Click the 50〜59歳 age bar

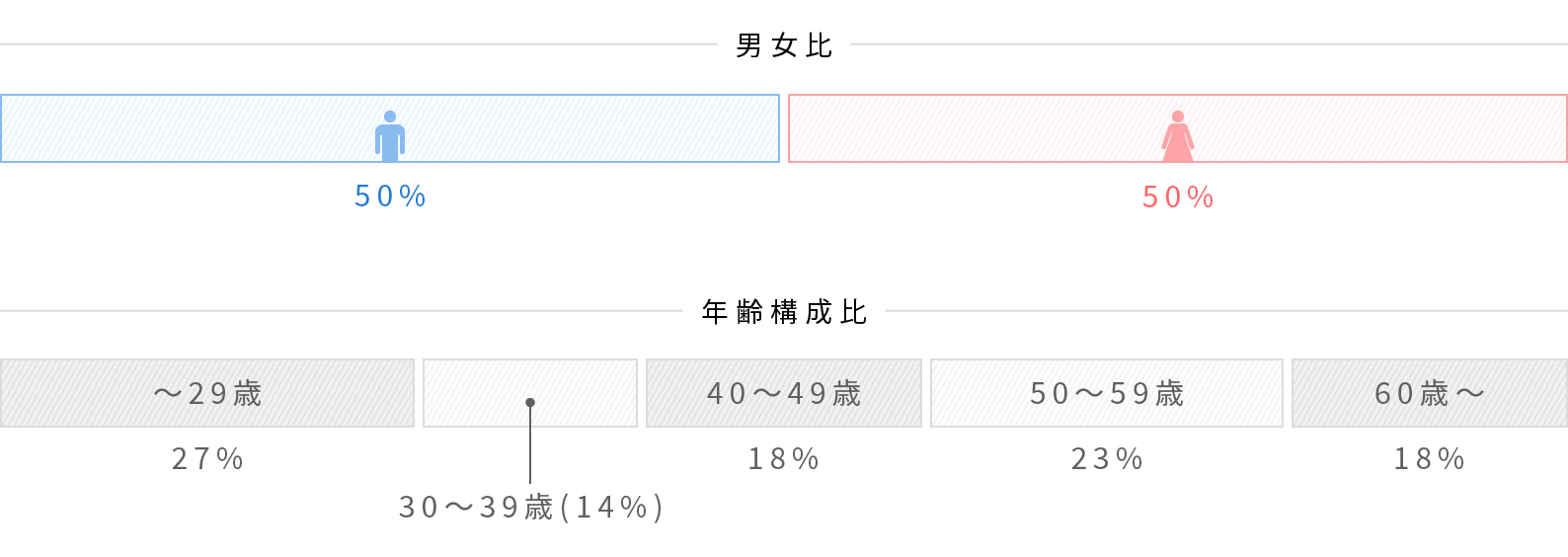tap(1107, 393)
